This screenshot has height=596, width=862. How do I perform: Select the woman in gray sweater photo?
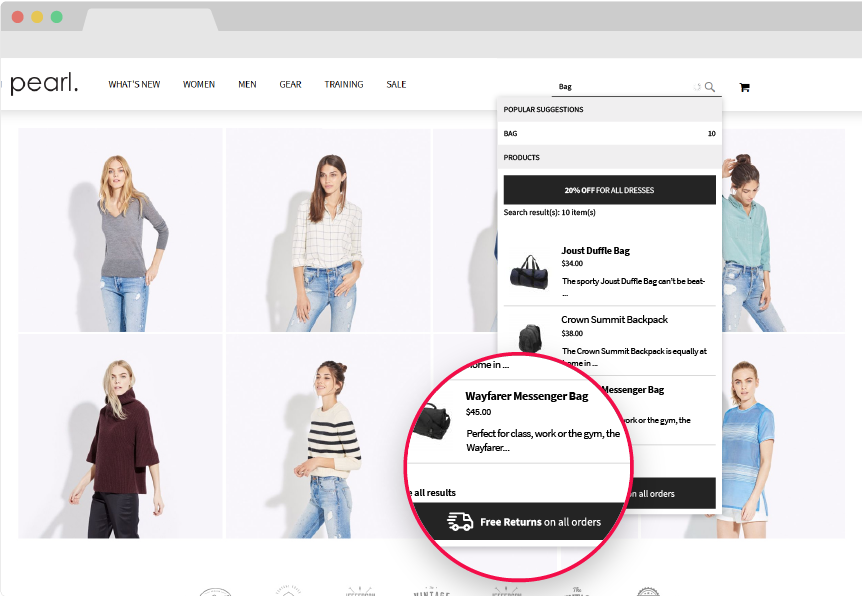point(120,230)
